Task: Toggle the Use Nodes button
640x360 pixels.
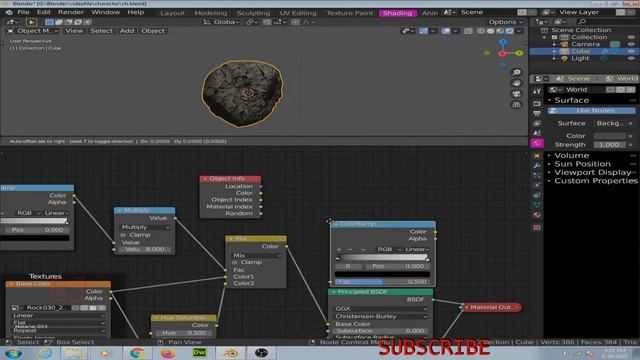Action: 591,111
